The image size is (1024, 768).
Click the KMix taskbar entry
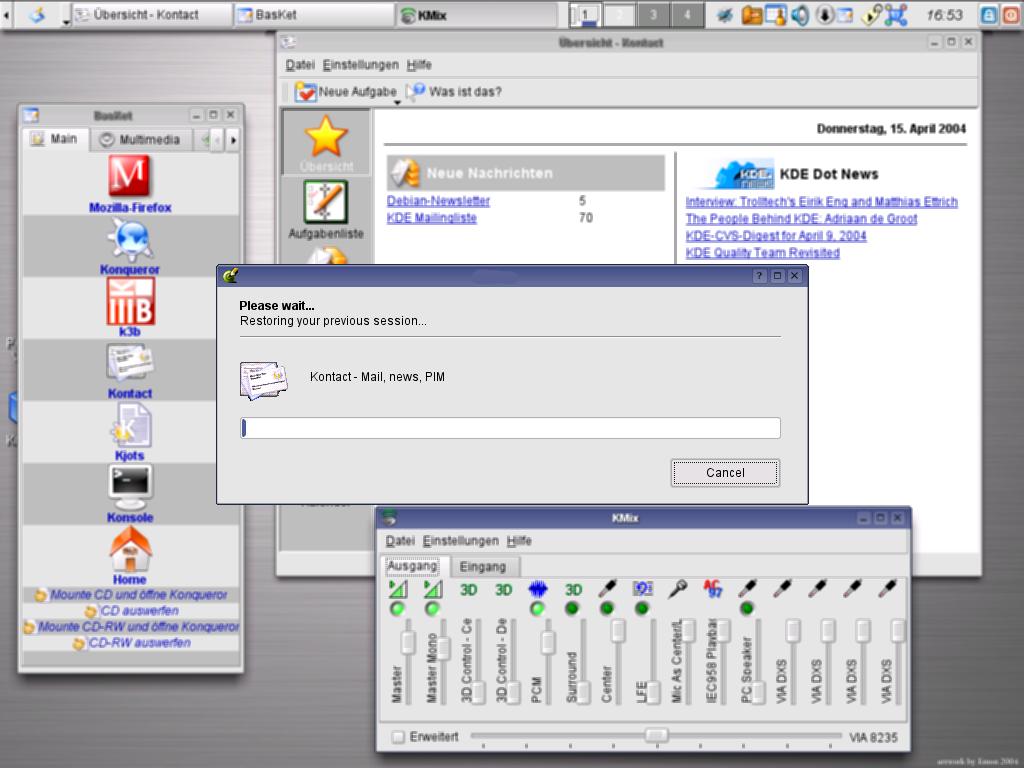pos(476,14)
